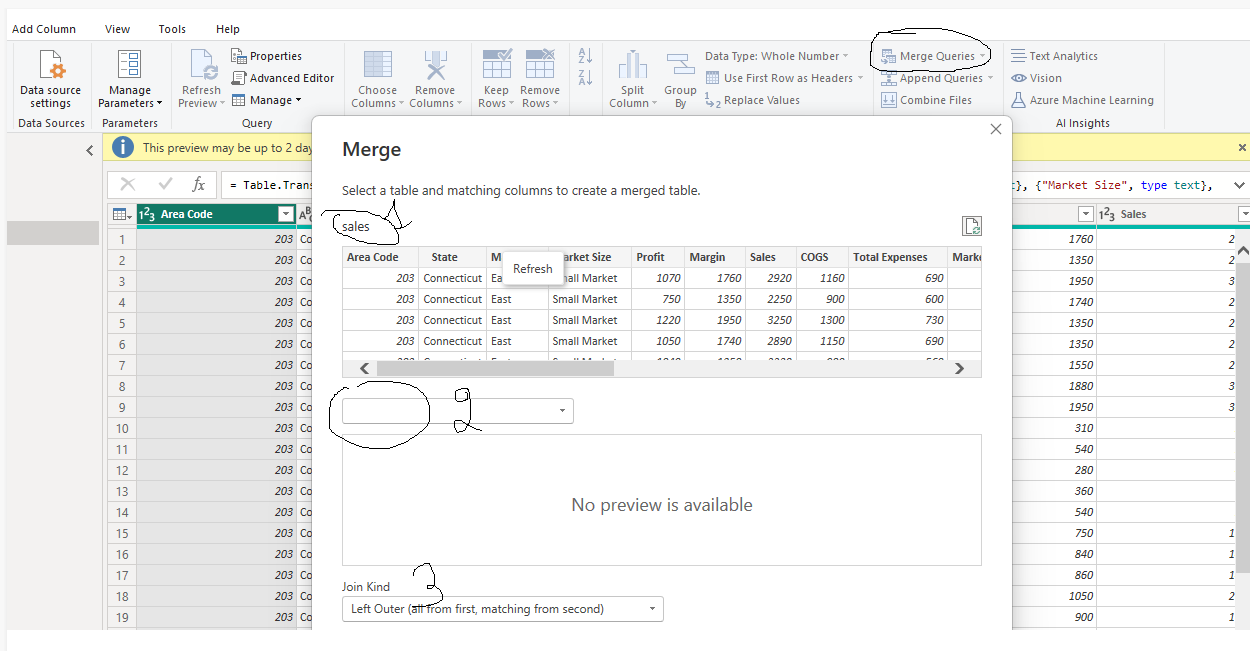Select Profit column in merge preview
The width and height of the screenshot is (1250, 651).
pos(657,257)
